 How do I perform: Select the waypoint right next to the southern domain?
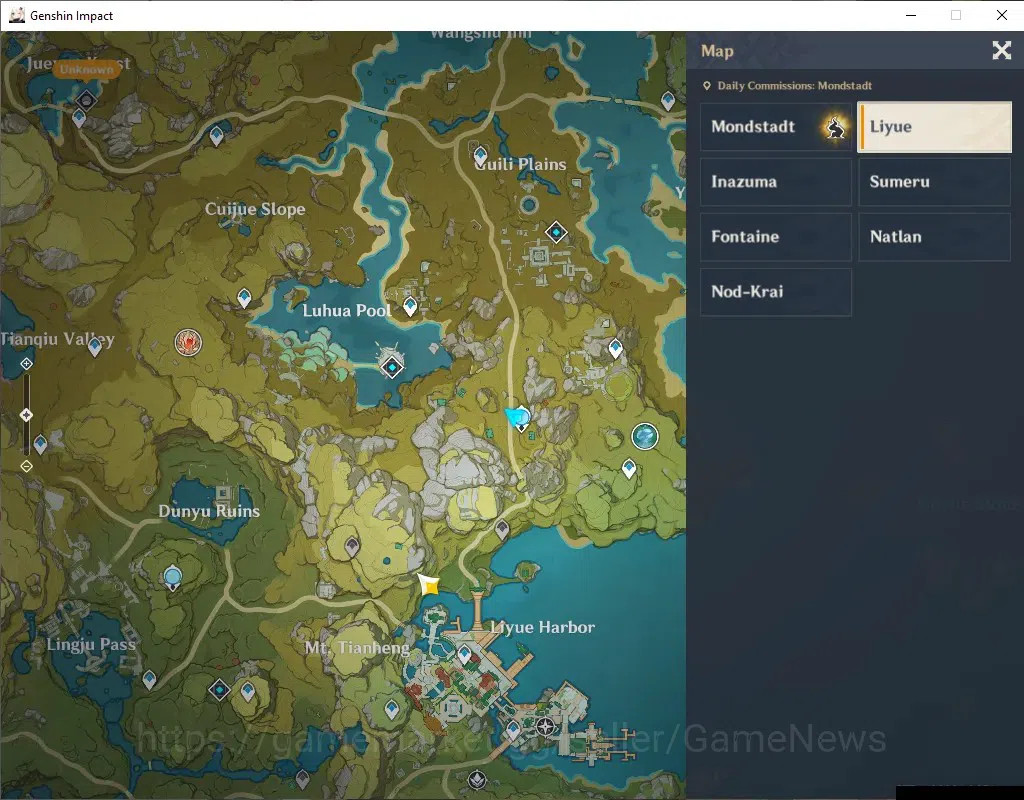[248, 691]
